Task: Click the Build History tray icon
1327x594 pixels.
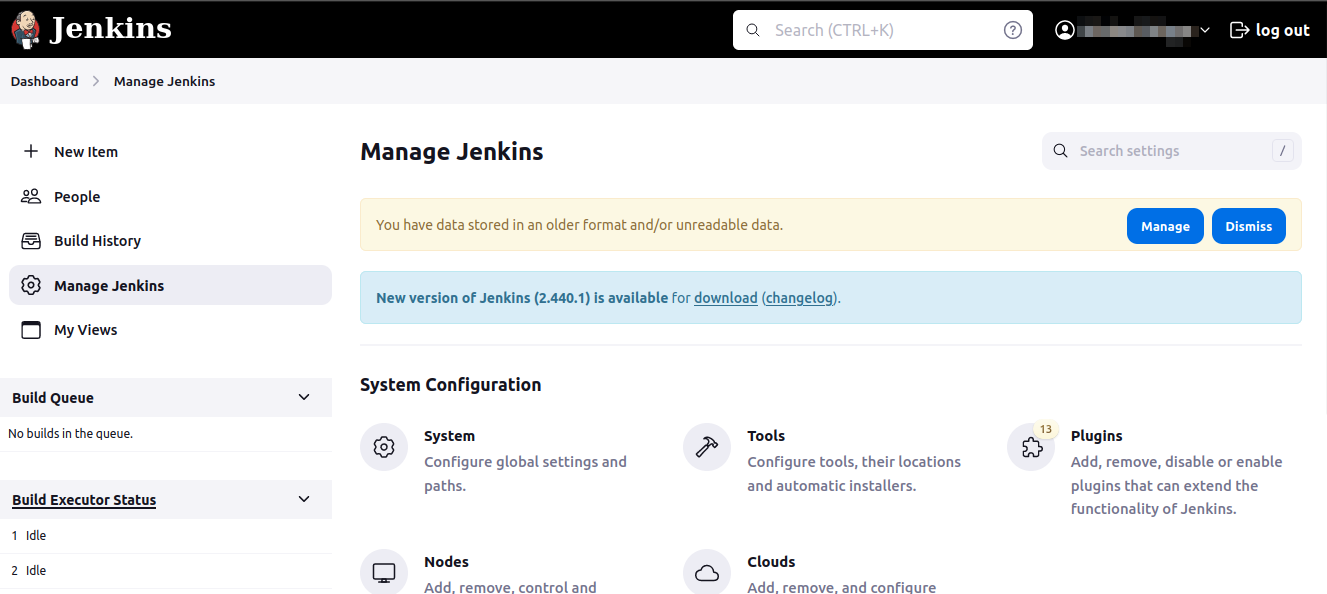Action: pyautogui.click(x=31, y=241)
